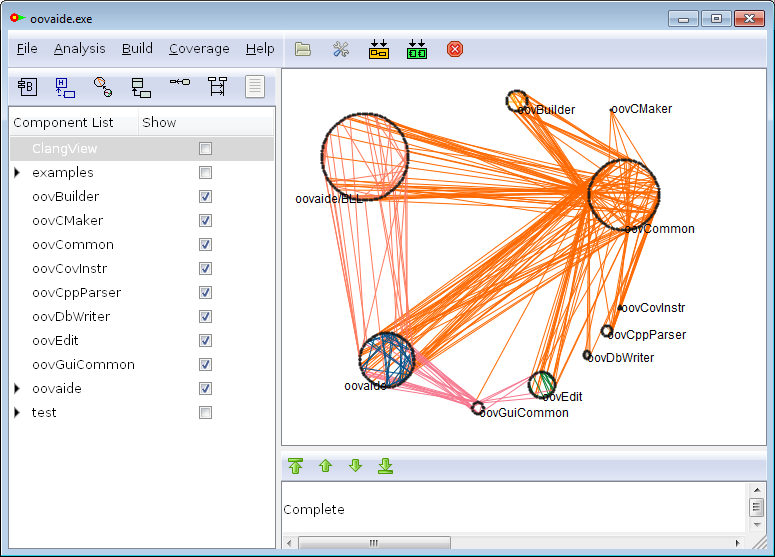The width and height of the screenshot is (775, 557).
Task: Click the red stop button icon
Action: (455, 49)
